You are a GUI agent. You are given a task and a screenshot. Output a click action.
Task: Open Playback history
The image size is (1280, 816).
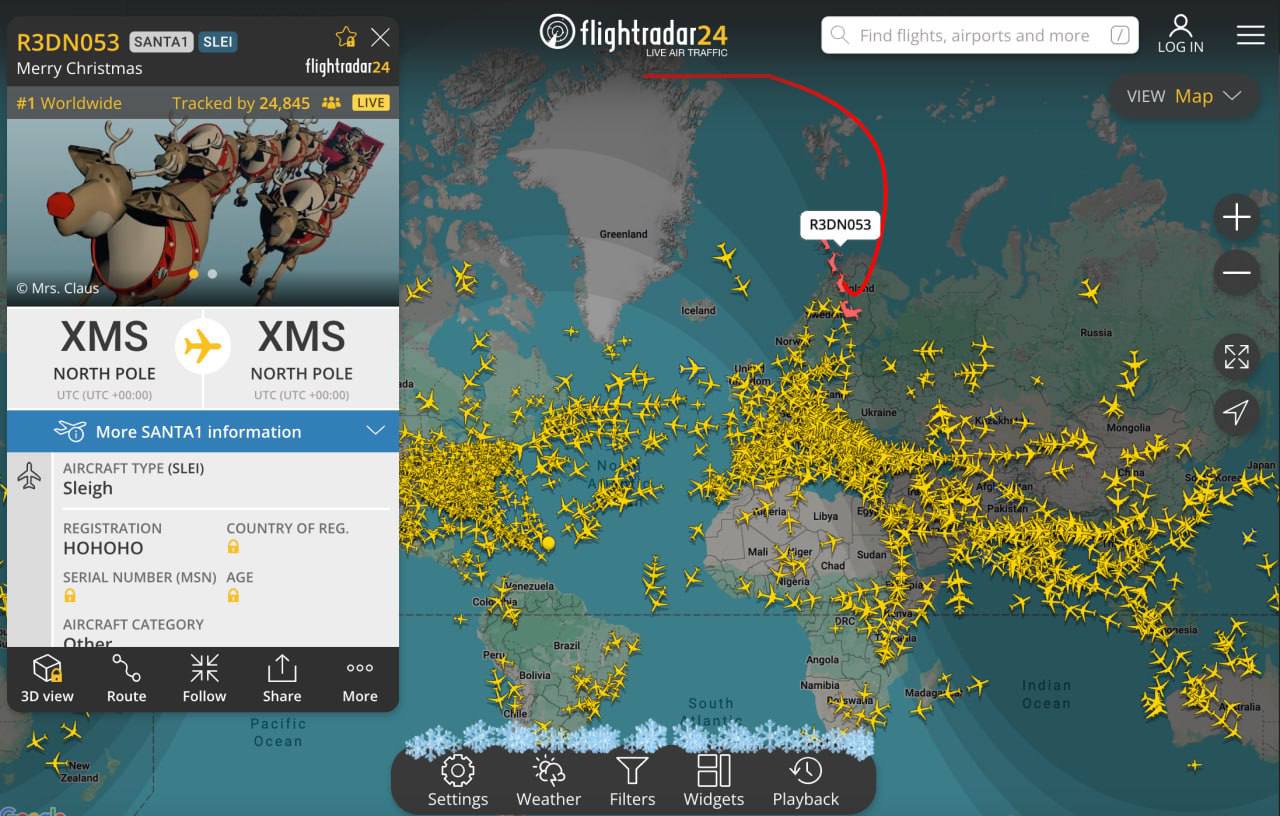coord(806,781)
